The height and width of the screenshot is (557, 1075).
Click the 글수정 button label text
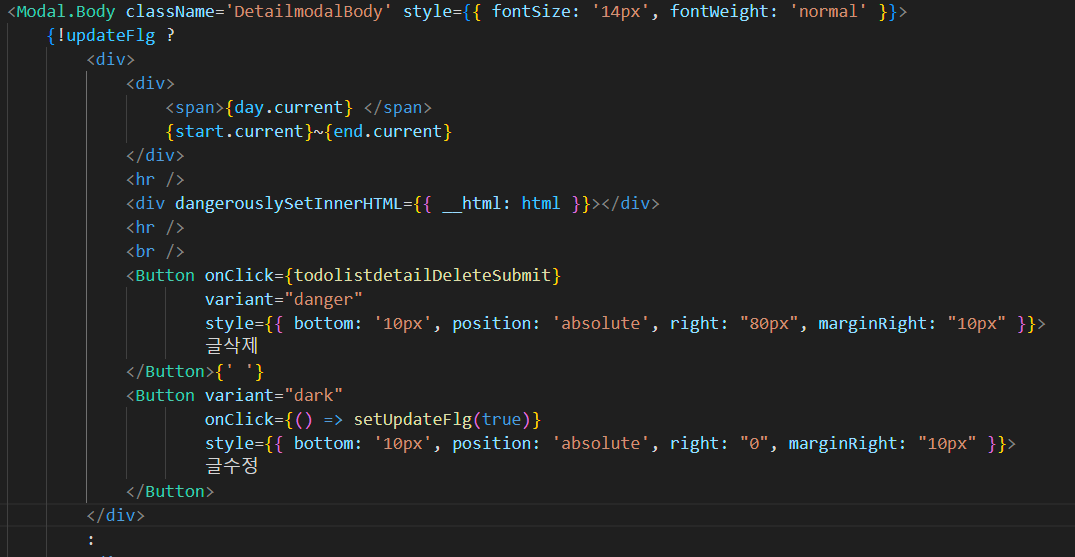pos(231,467)
